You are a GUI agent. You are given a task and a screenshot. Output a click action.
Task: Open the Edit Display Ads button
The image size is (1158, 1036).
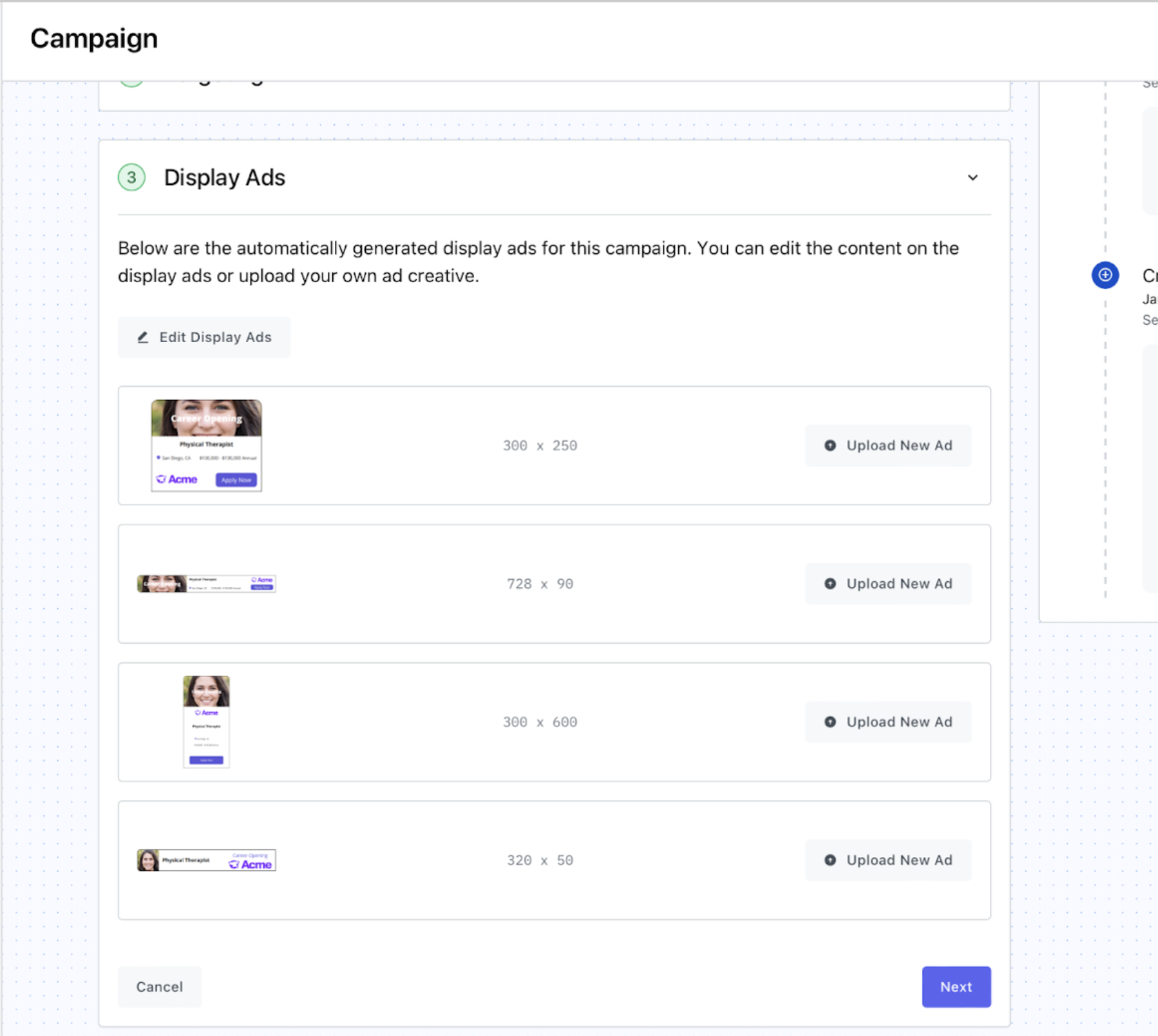204,337
